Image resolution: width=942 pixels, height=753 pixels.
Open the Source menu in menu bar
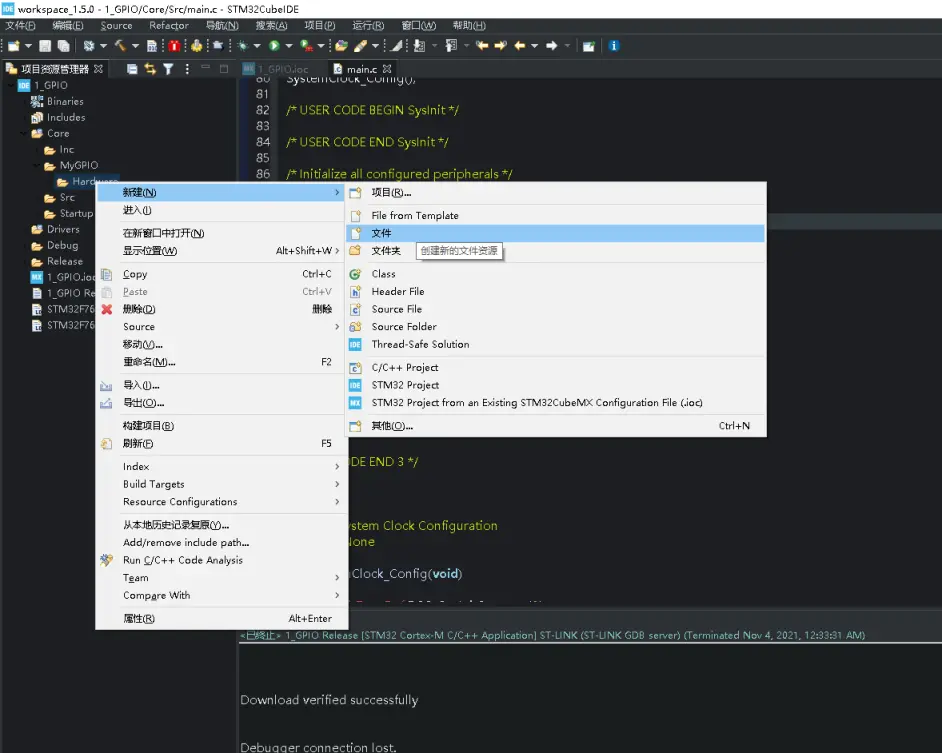(116, 25)
